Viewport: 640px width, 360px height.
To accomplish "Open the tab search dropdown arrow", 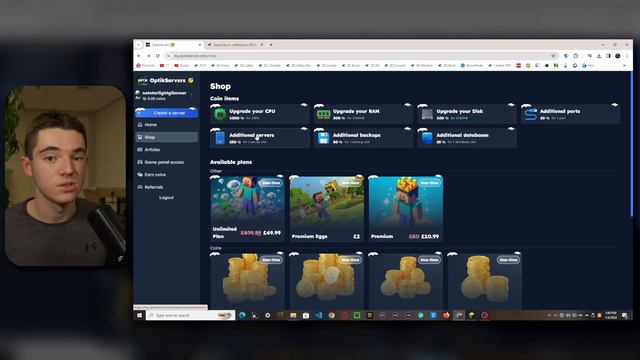I will pos(138,44).
